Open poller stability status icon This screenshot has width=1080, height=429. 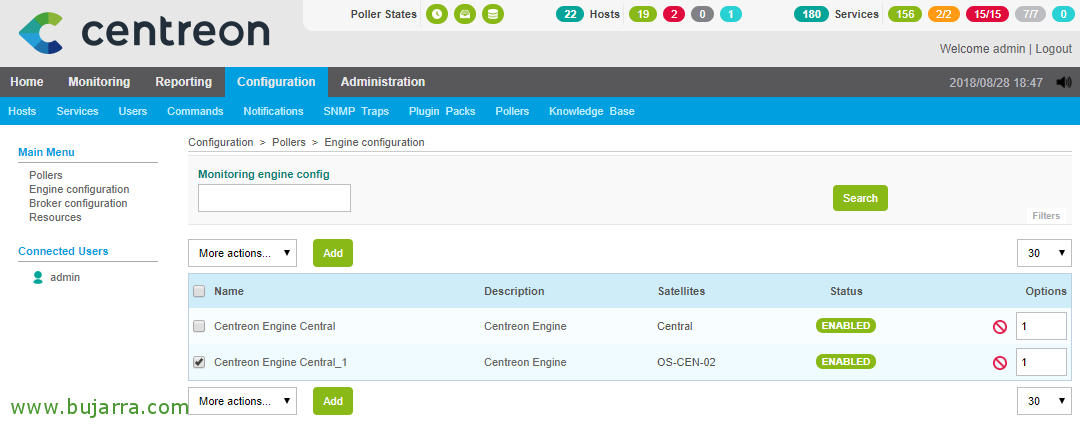[x=465, y=14]
